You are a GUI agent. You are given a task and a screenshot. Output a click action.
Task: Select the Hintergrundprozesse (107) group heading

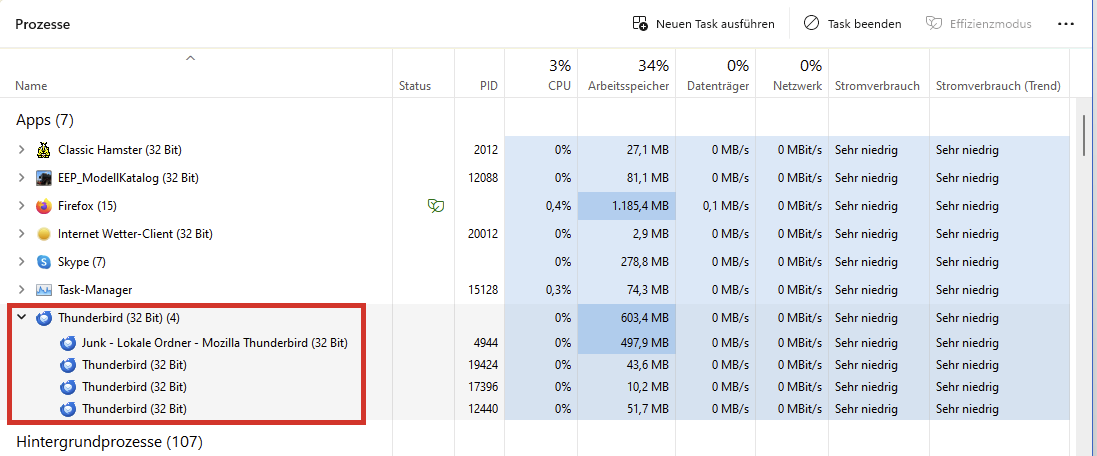[109, 442]
